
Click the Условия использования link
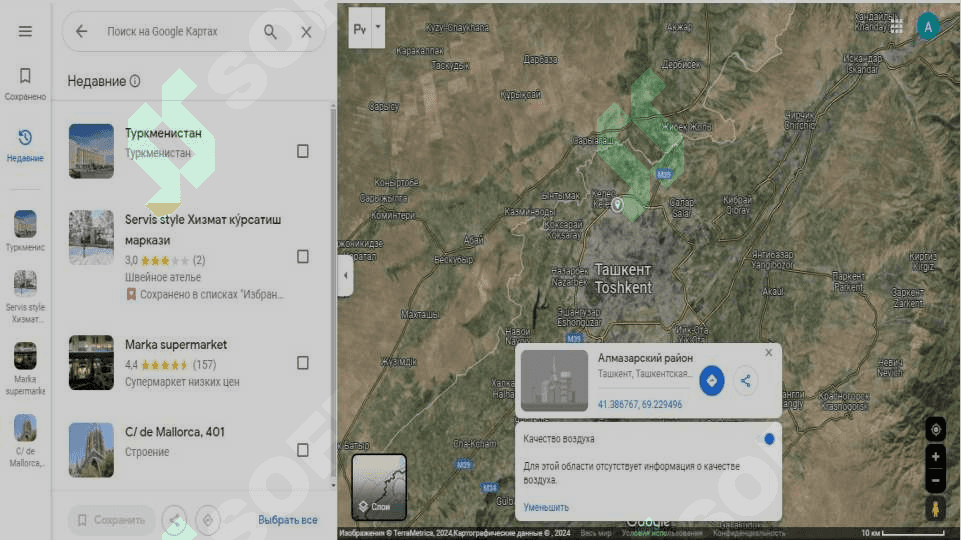click(662, 533)
